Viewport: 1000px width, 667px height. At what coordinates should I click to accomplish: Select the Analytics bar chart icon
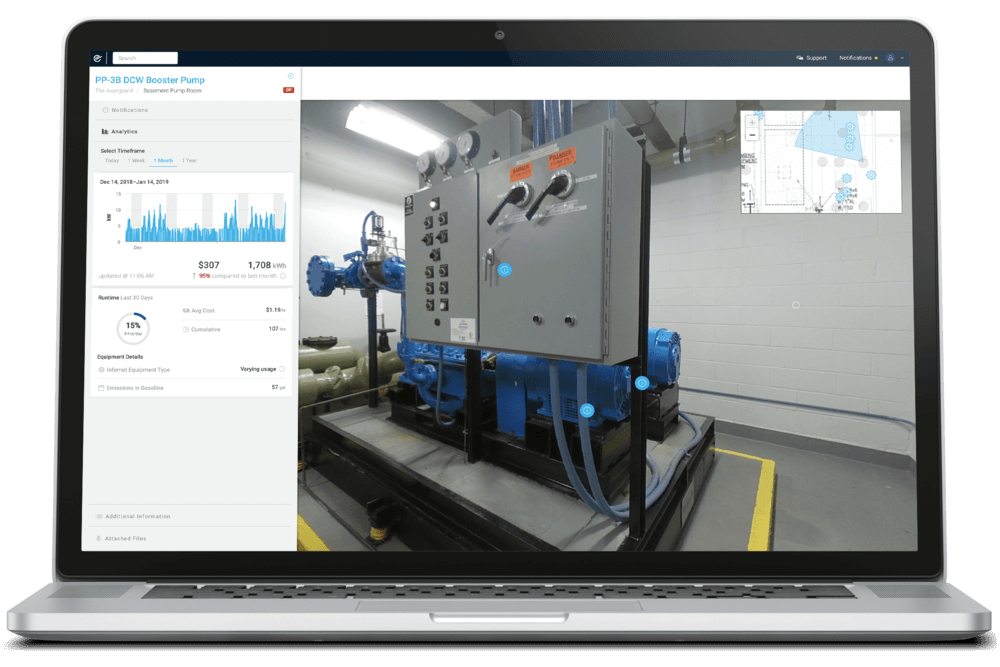[104, 131]
